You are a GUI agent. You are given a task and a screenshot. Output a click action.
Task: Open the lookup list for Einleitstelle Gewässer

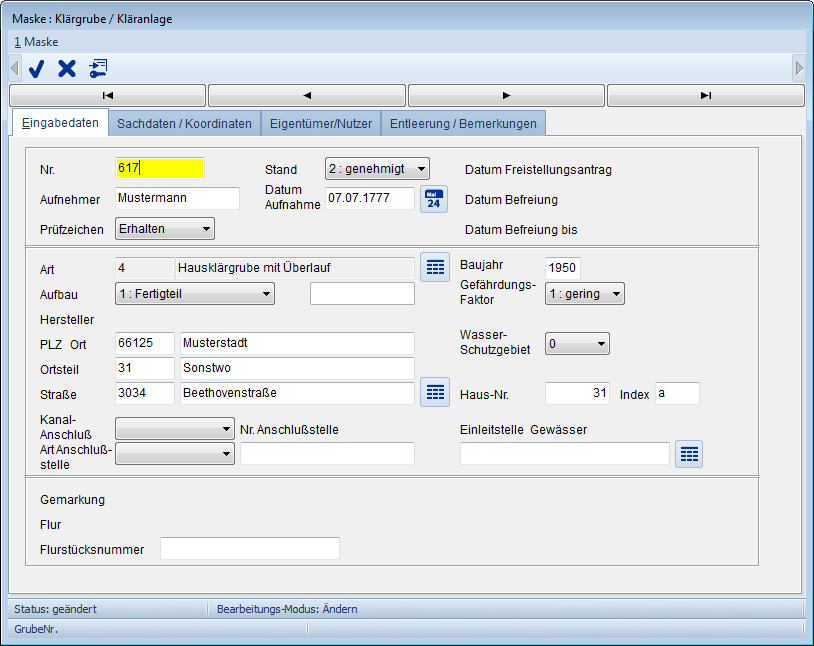point(689,454)
